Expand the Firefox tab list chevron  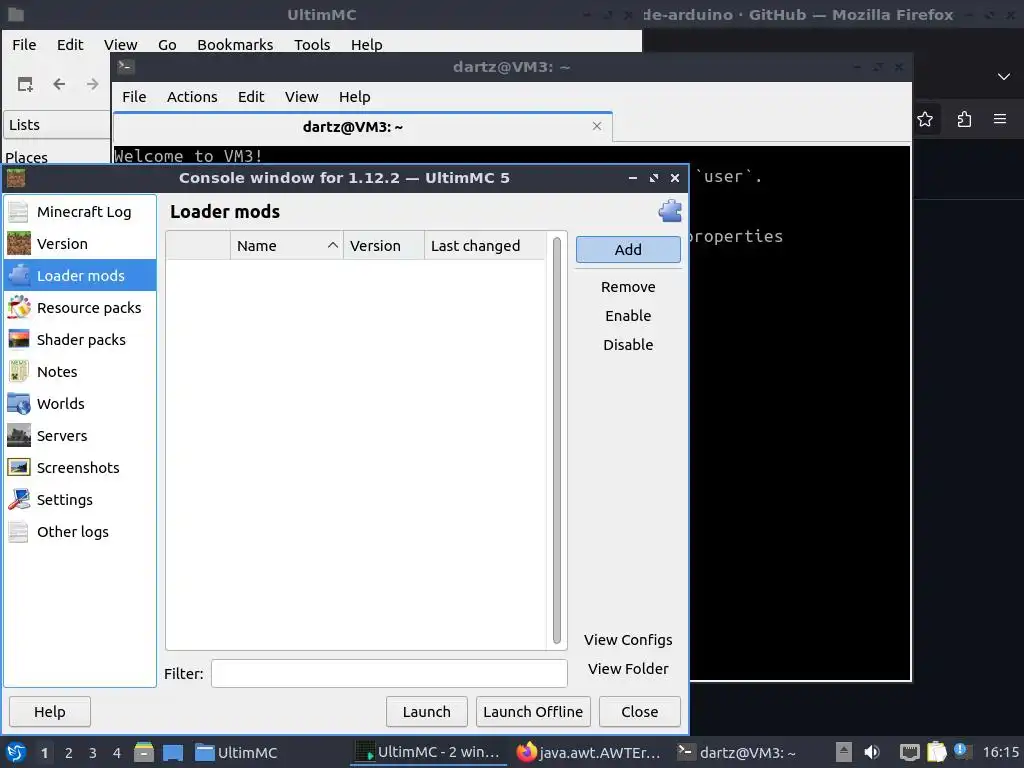[x=1004, y=77]
